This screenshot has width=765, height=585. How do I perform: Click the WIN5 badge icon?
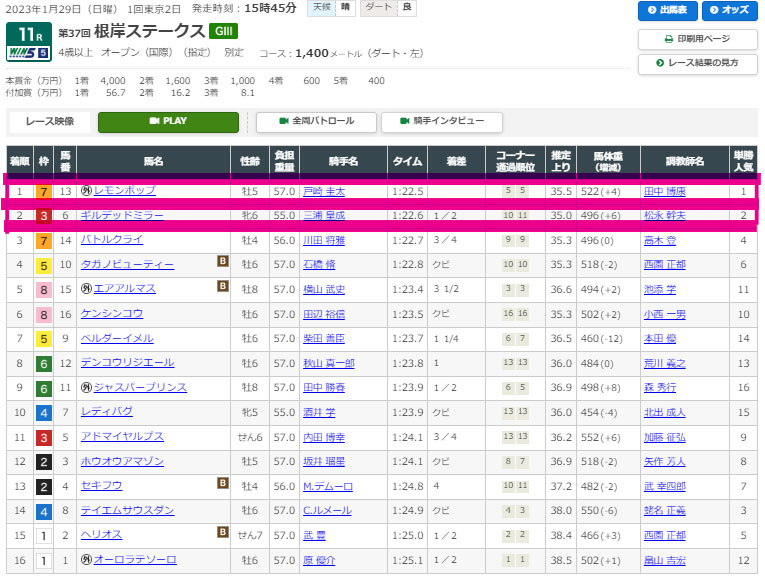click(30, 53)
